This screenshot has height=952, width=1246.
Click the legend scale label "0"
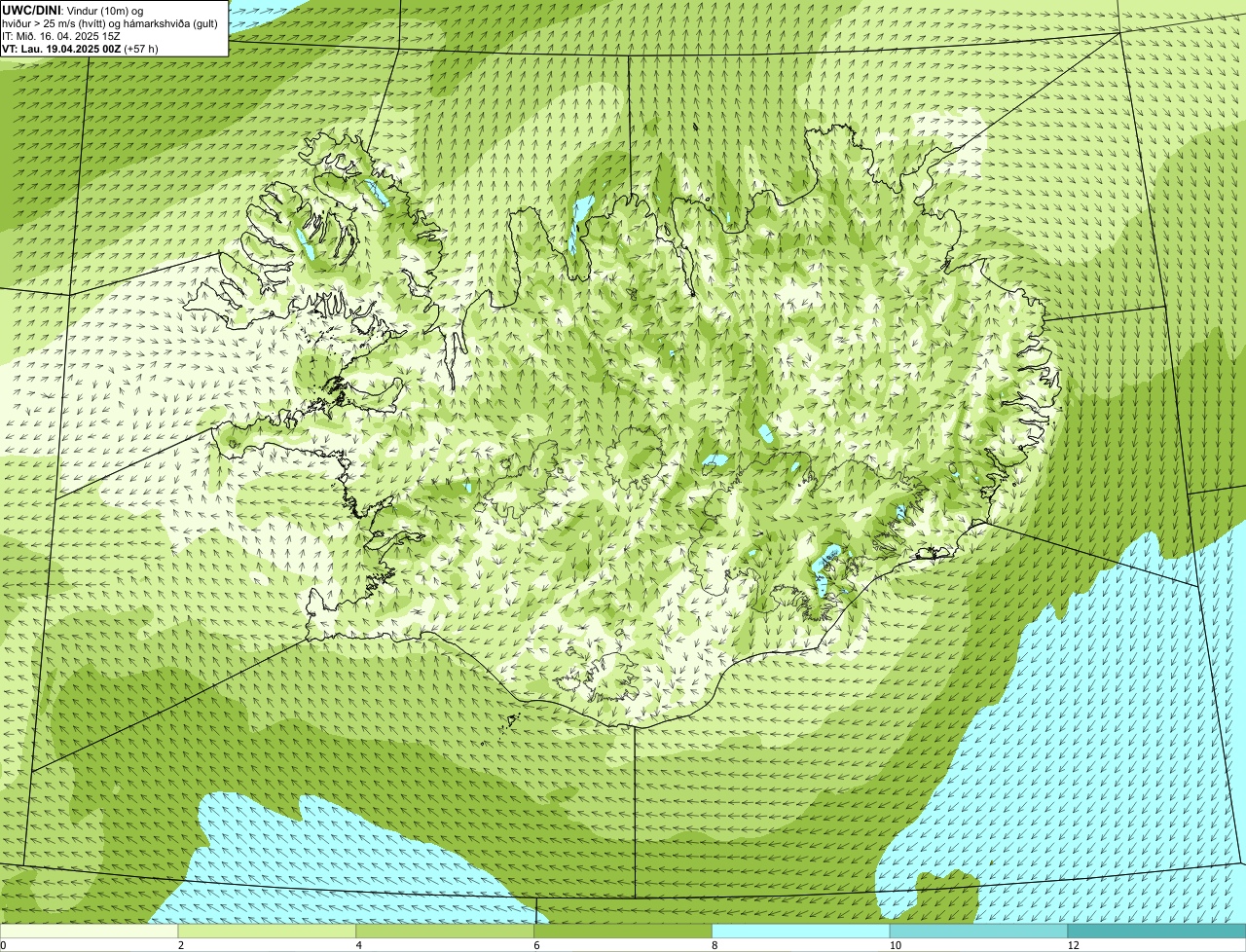click(3, 945)
